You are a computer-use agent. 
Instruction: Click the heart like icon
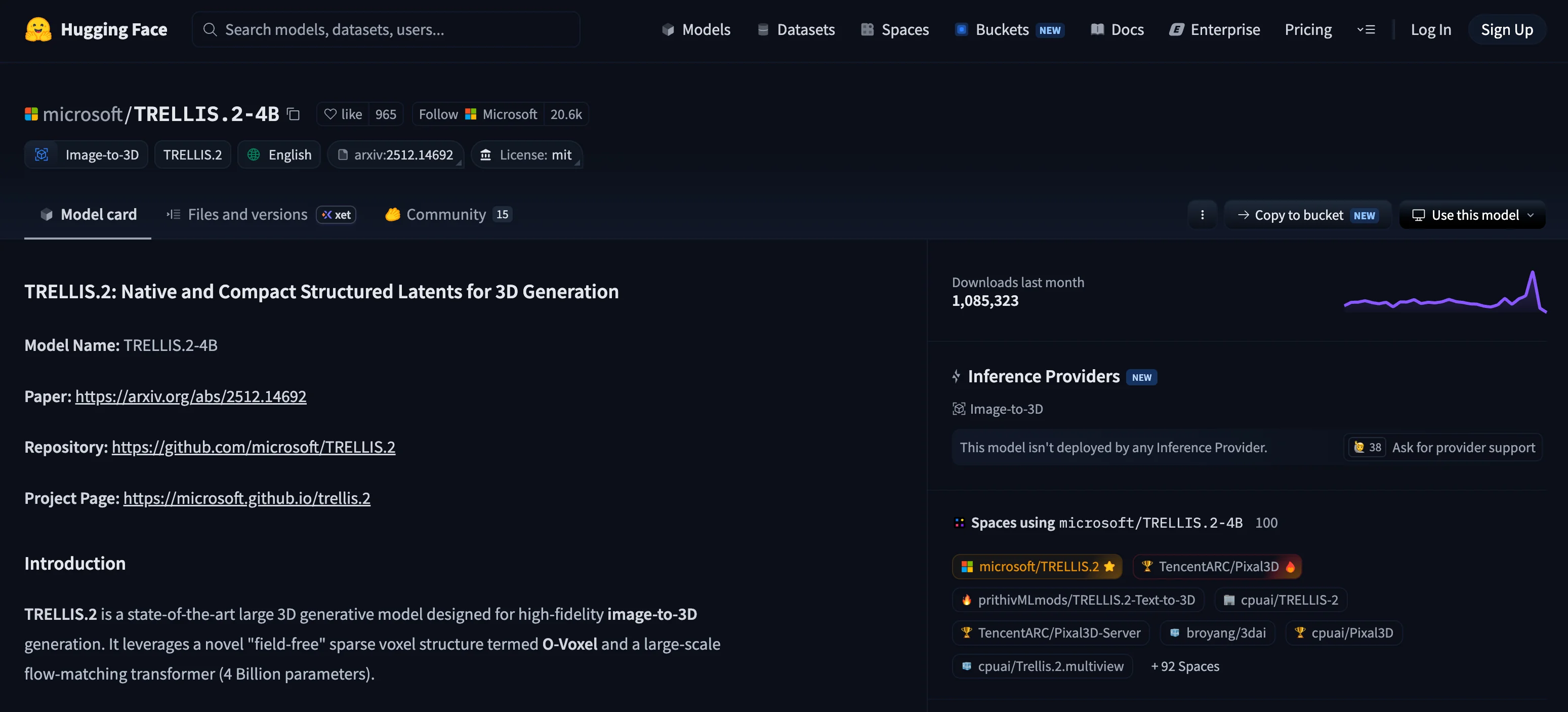[330, 114]
